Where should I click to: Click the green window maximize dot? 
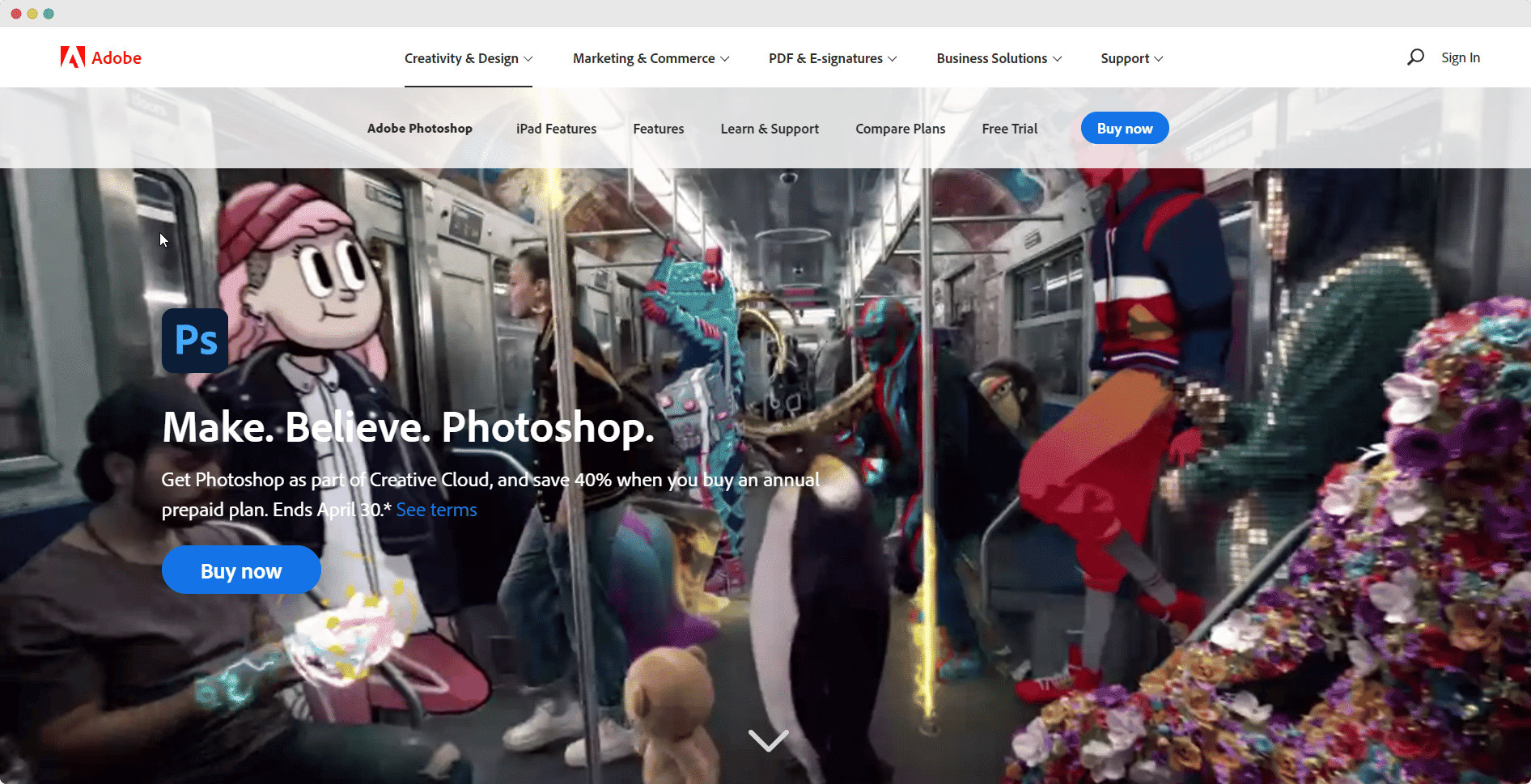(49, 14)
